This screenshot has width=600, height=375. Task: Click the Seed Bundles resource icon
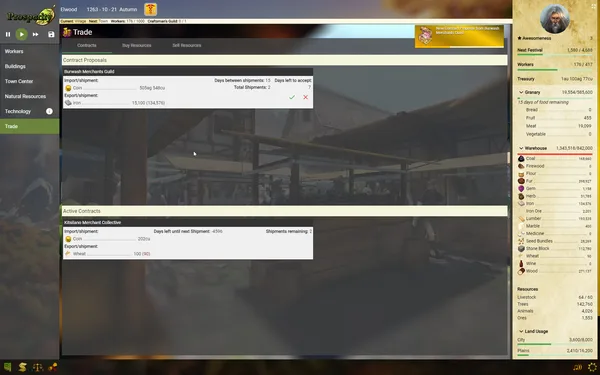(x=521, y=241)
